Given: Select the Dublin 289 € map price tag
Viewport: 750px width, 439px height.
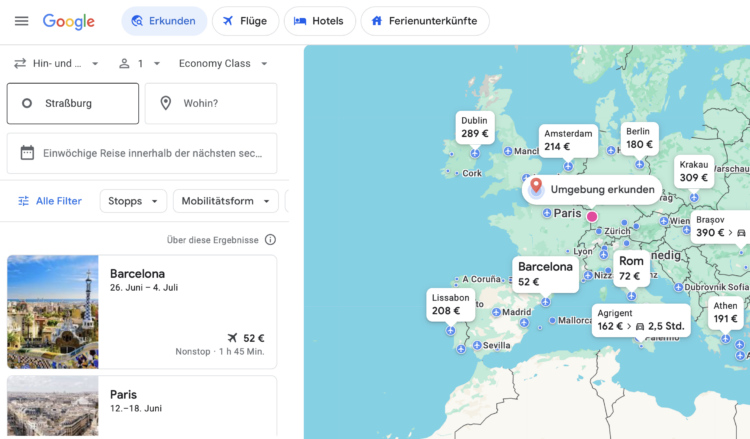Looking at the screenshot, I should point(474,127).
